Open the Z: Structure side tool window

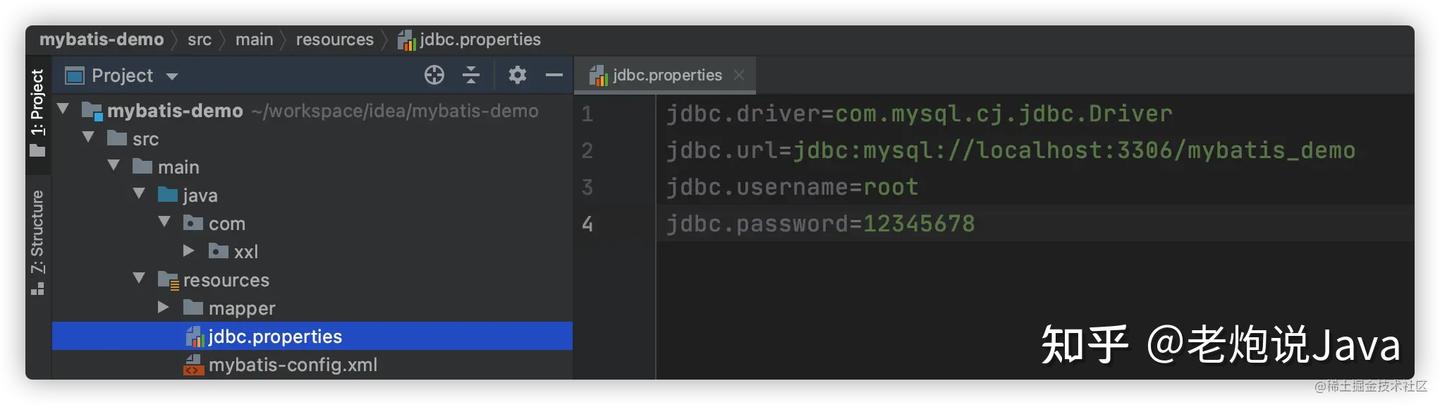click(38, 240)
